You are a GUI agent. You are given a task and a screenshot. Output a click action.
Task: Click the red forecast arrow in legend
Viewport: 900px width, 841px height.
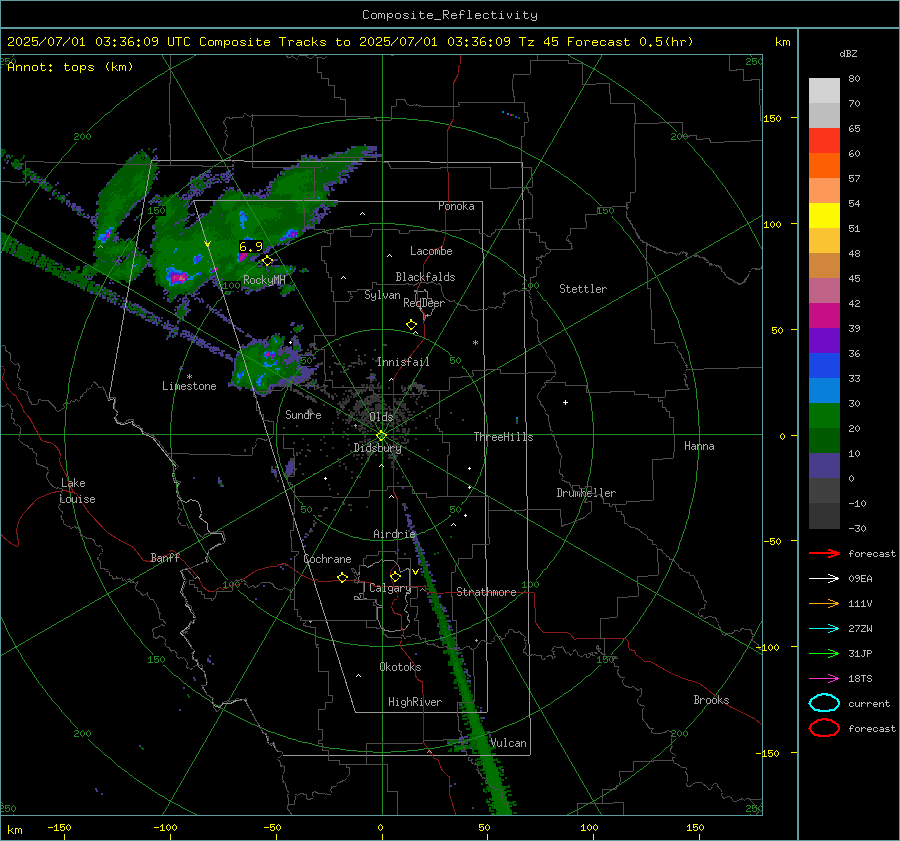(824, 553)
